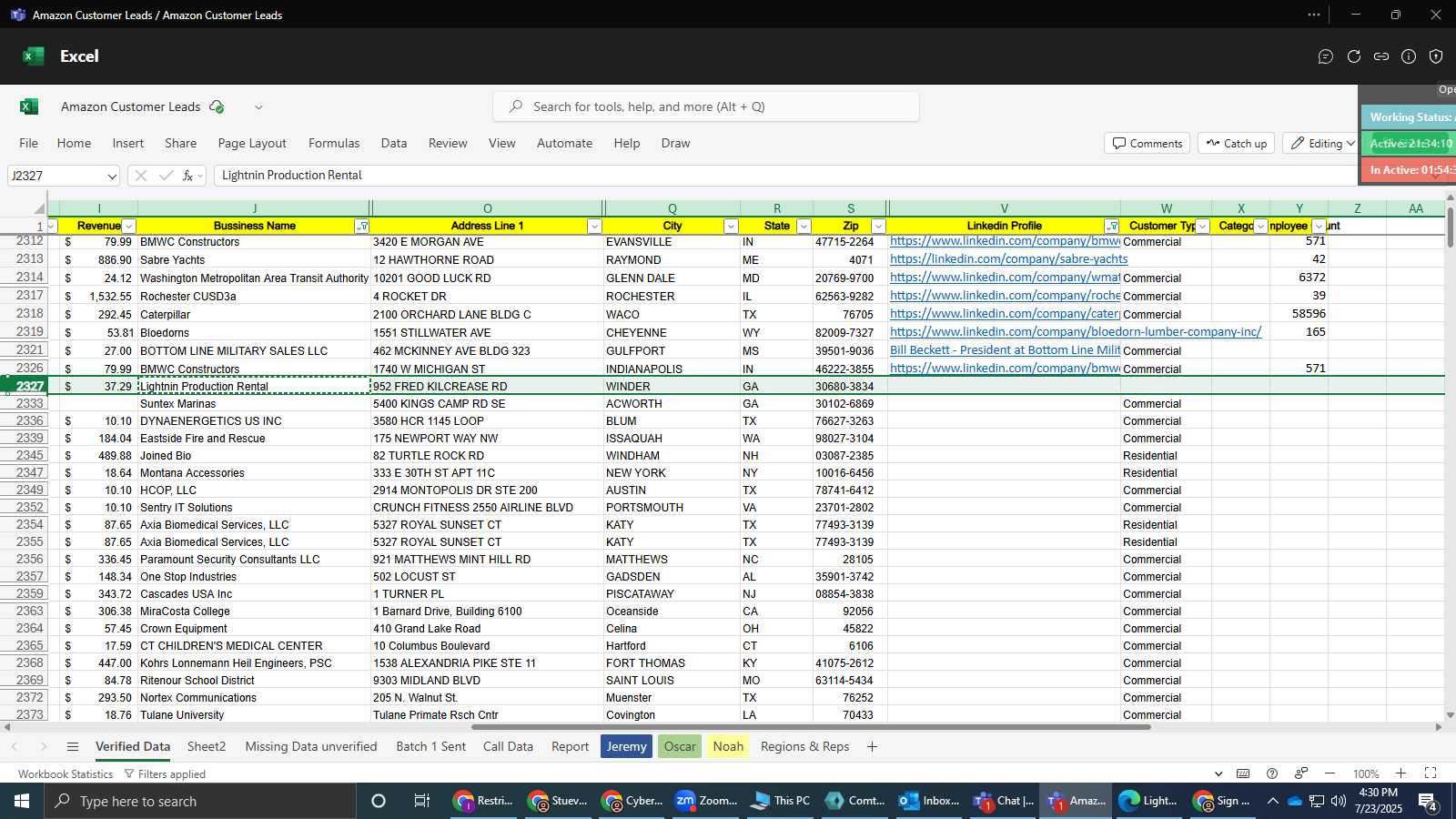This screenshot has width=1456, height=819.
Task: Click the formula bar cancel X icon
Action: tap(141, 176)
